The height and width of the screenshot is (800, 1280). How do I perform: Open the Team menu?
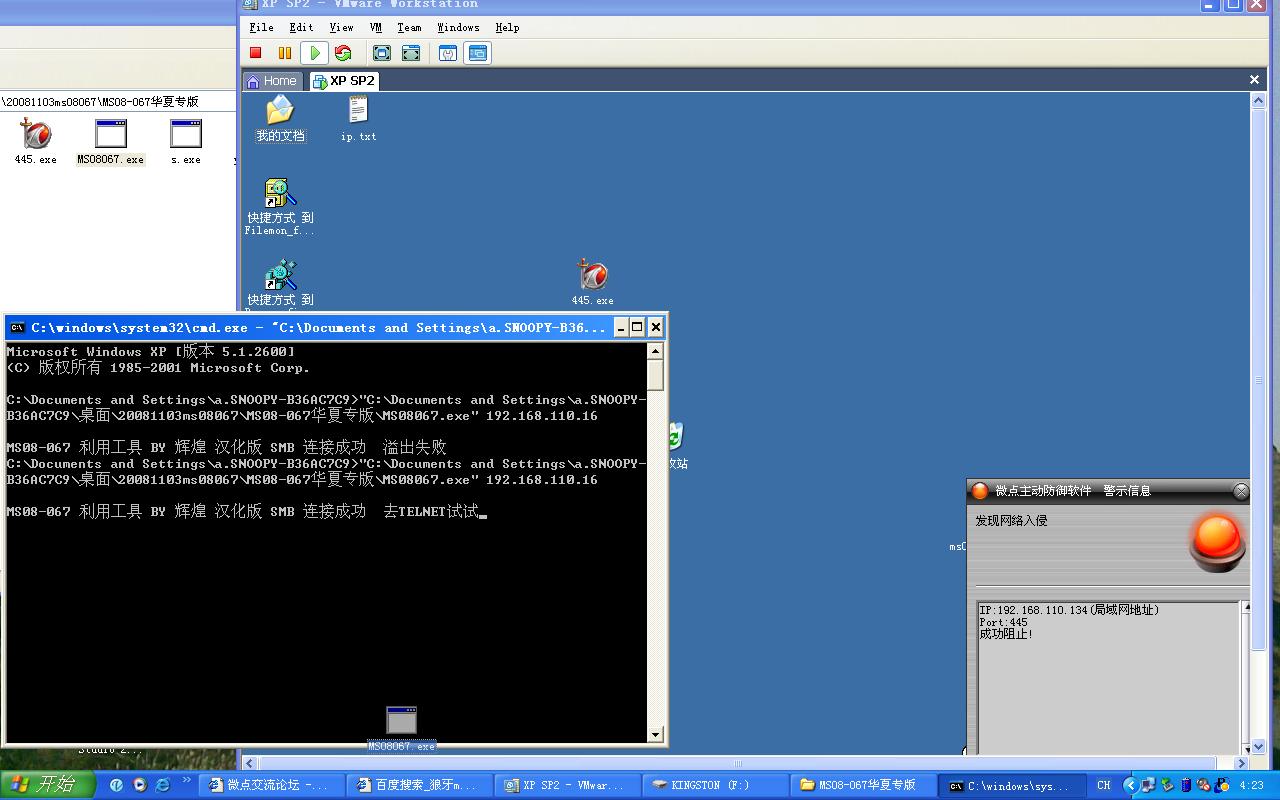click(x=409, y=28)
